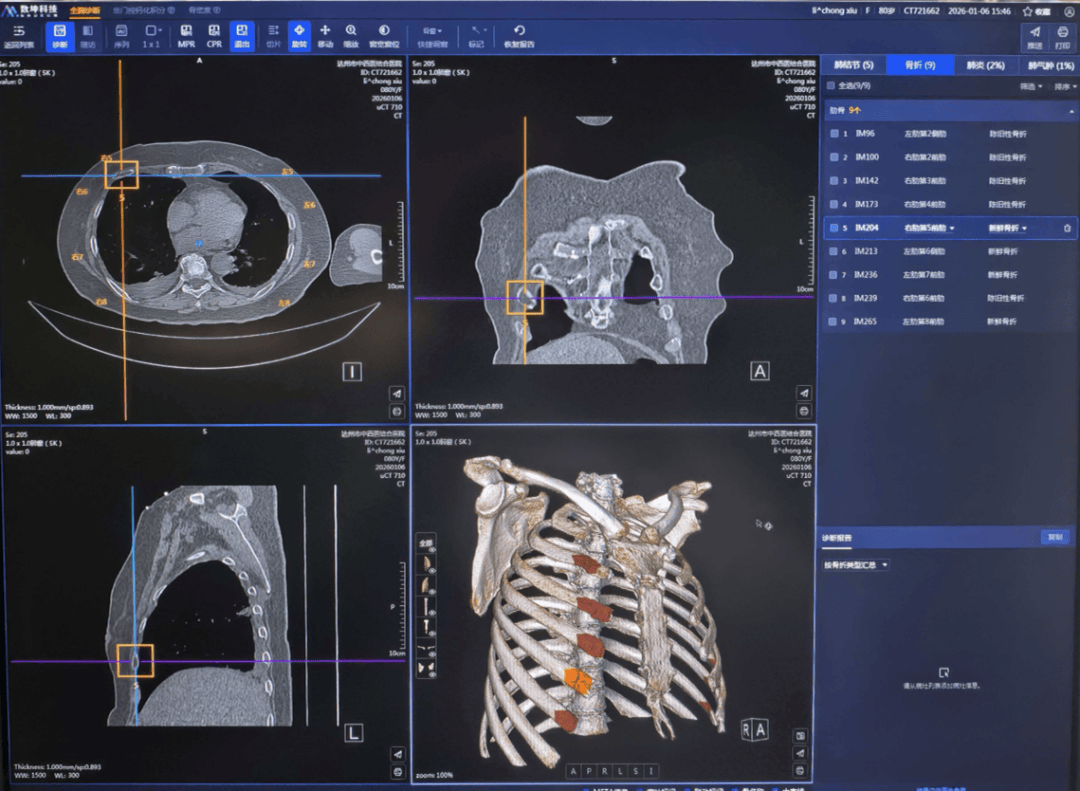
Task: Check the box for row 4 IM173
Action: click(x=834, y=205)
